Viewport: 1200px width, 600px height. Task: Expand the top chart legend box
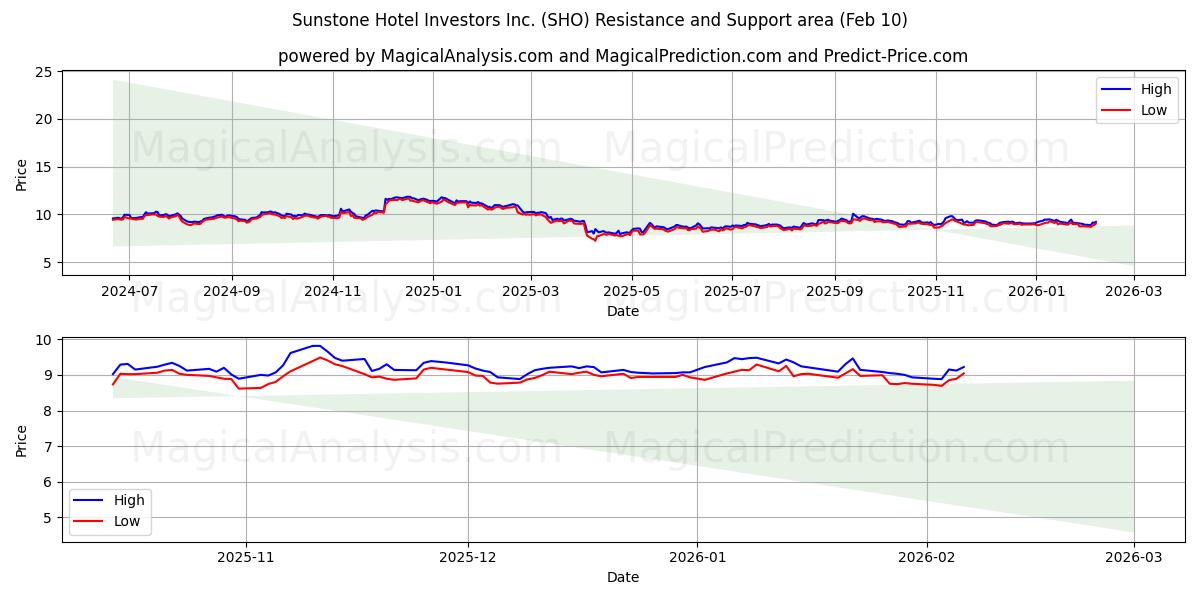[x=1136, y=99]
